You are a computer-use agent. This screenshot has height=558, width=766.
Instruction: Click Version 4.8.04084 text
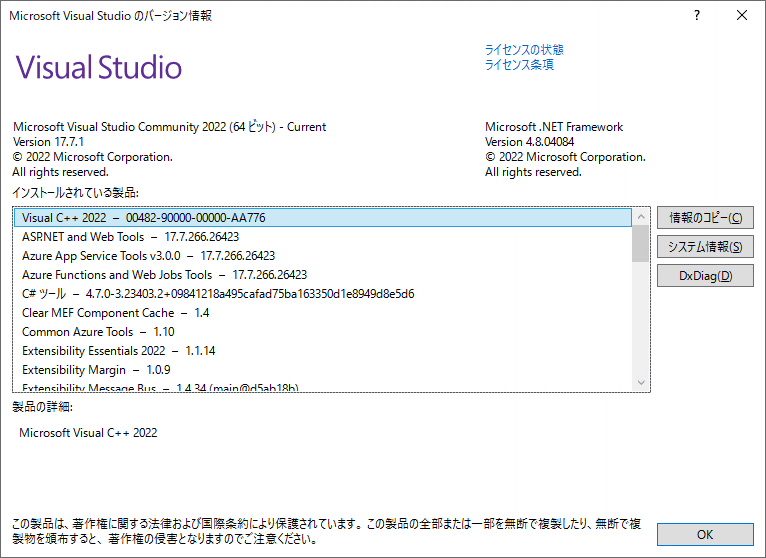[530, 142]
